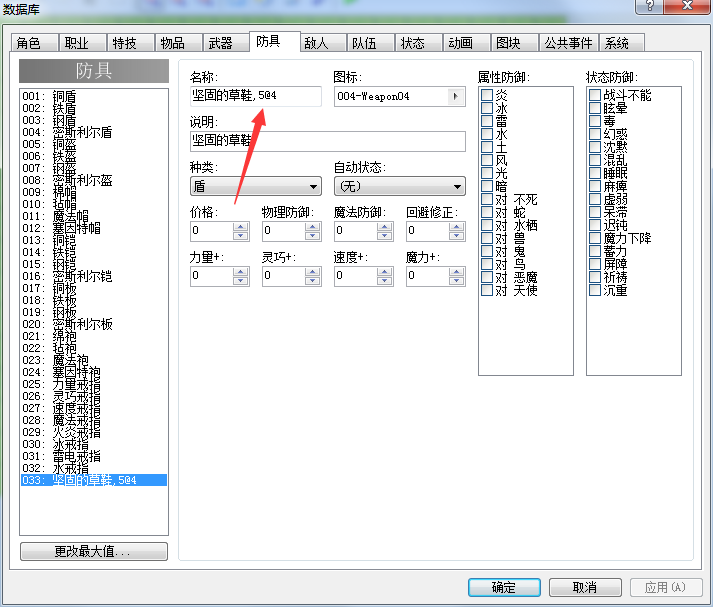The width and height of the screenshot is (713, 607).
Task: Click the 更改最大值... button
Action: (94, 552)
